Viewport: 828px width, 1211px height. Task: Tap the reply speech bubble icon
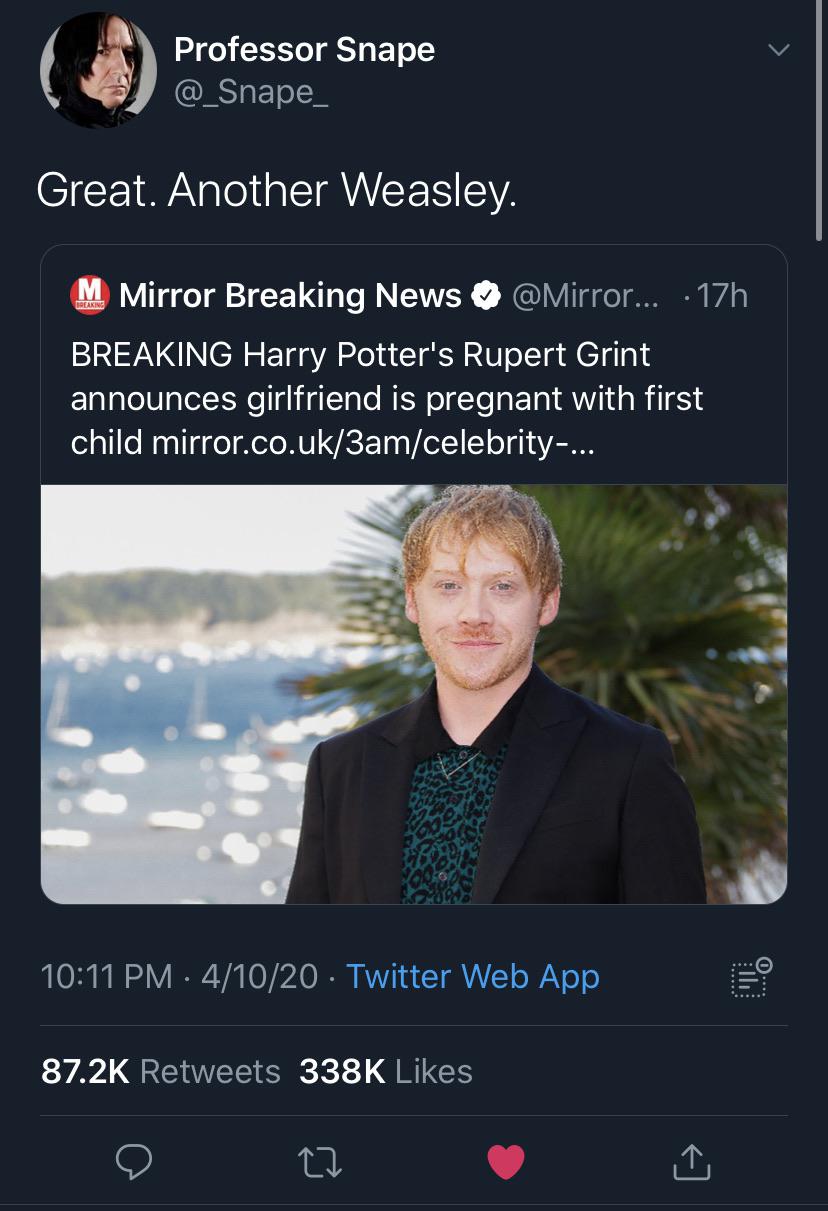pyautogui.click(x=134, y=1161)
